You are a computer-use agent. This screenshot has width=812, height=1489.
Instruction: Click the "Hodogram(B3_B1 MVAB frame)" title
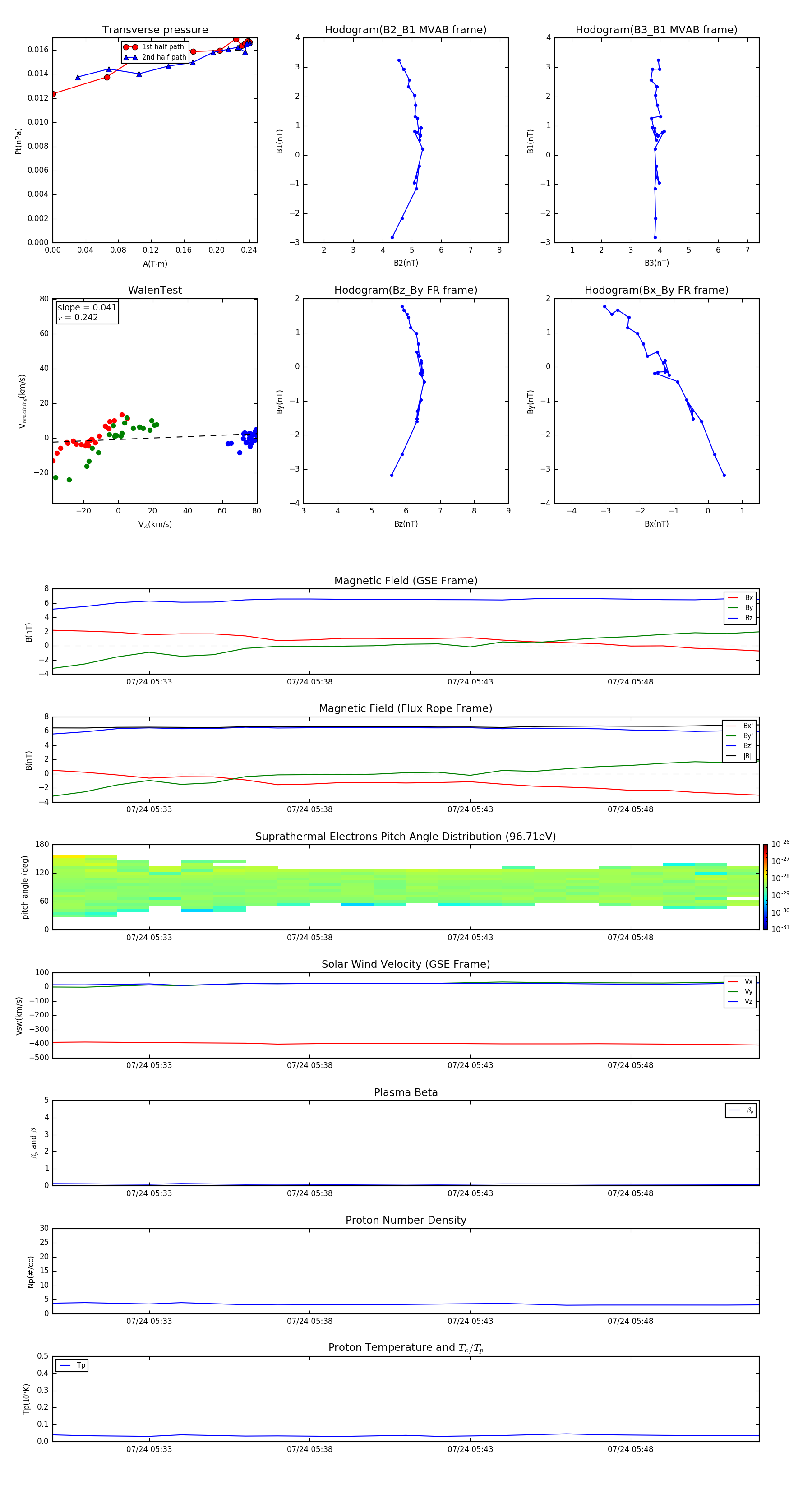pyautogui.click(x=656, y=30)
